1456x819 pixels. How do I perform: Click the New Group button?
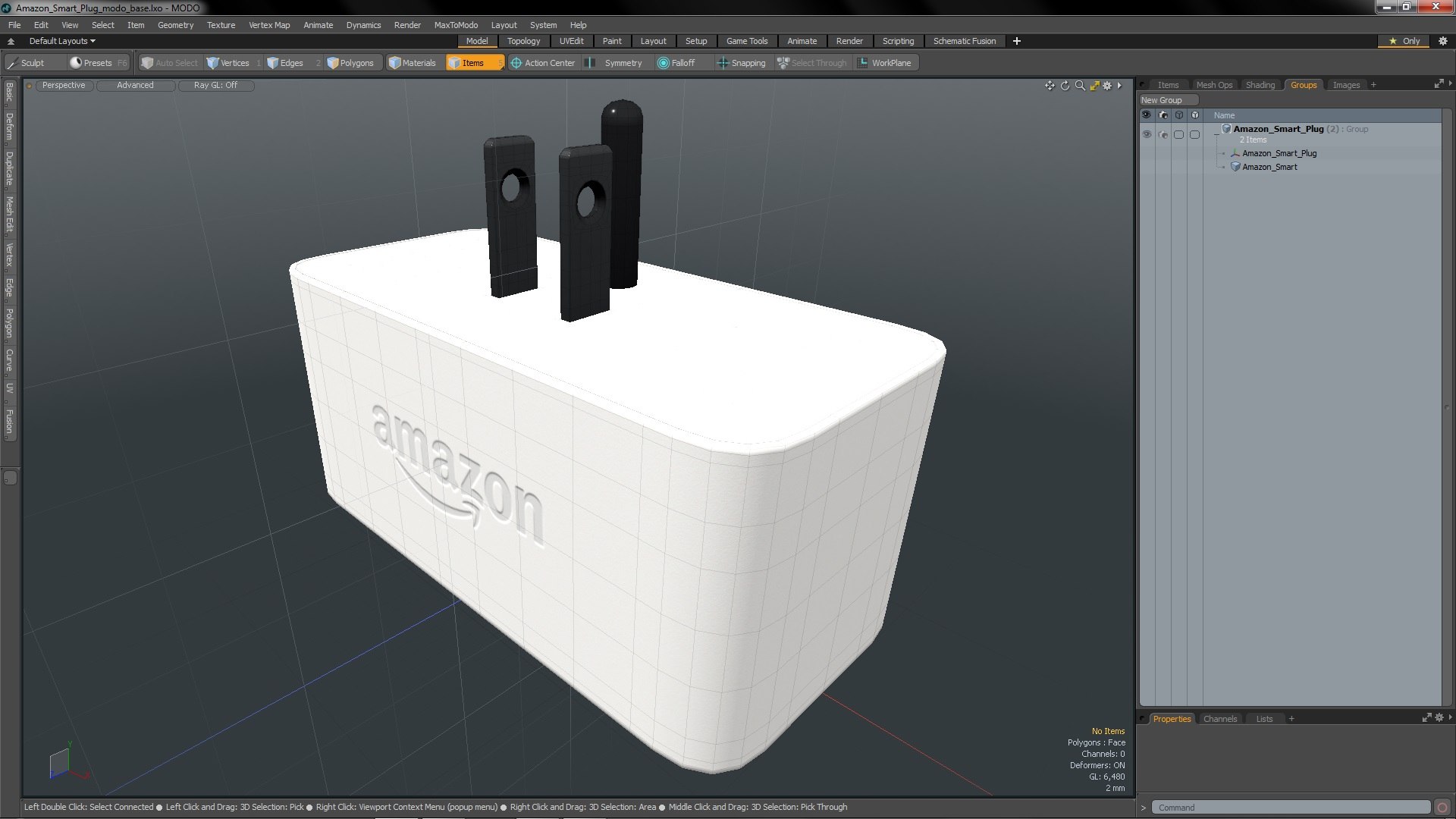tap(1168, 100)
